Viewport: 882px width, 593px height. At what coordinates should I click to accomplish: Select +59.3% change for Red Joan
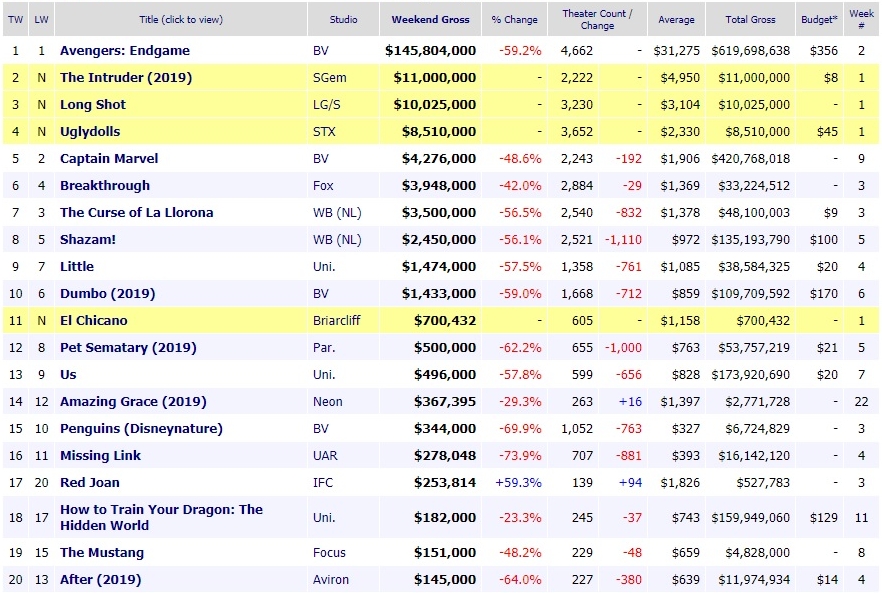click(518, 483)
